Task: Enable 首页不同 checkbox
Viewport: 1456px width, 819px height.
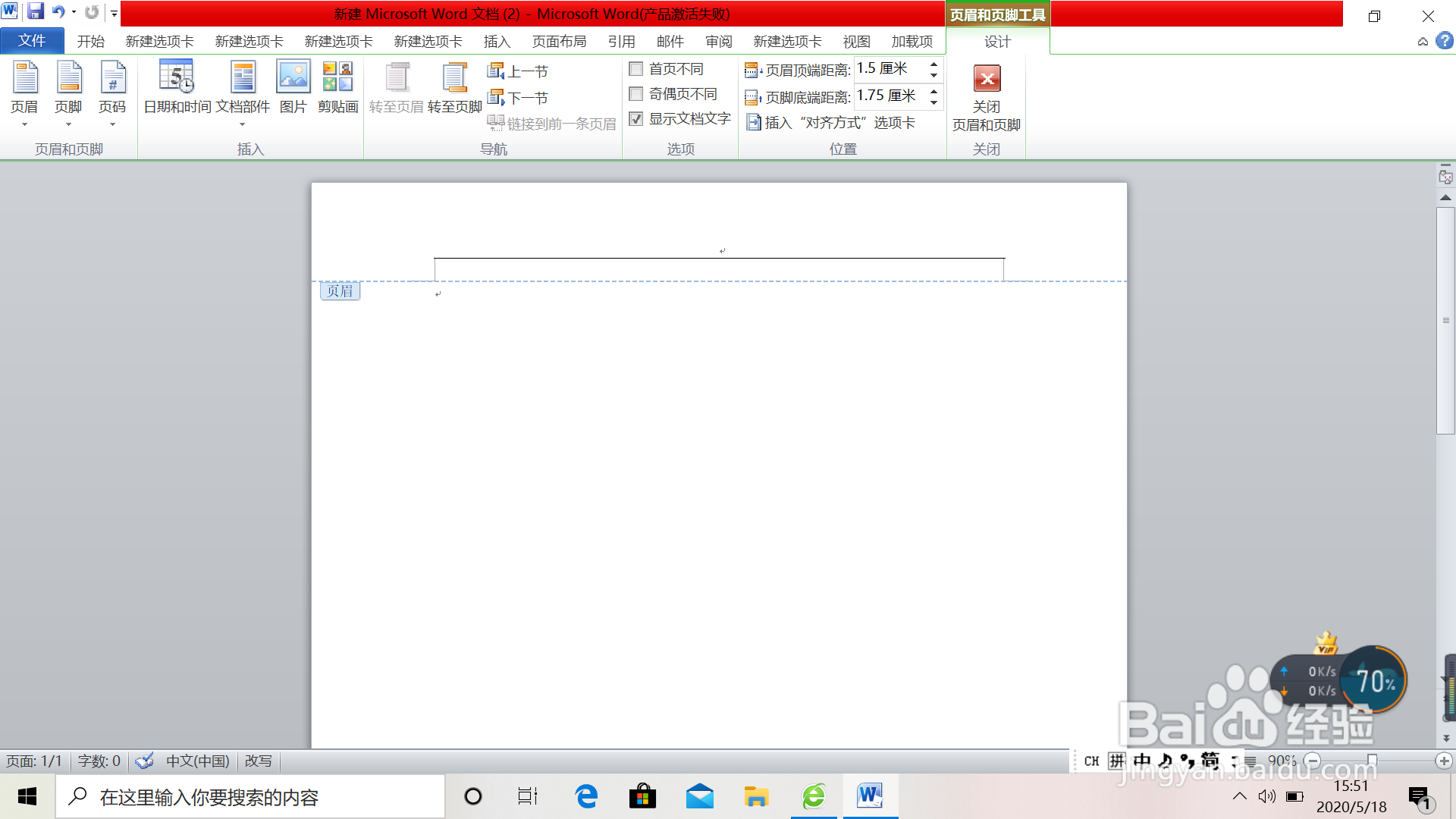Action: (x=636, y=69)
